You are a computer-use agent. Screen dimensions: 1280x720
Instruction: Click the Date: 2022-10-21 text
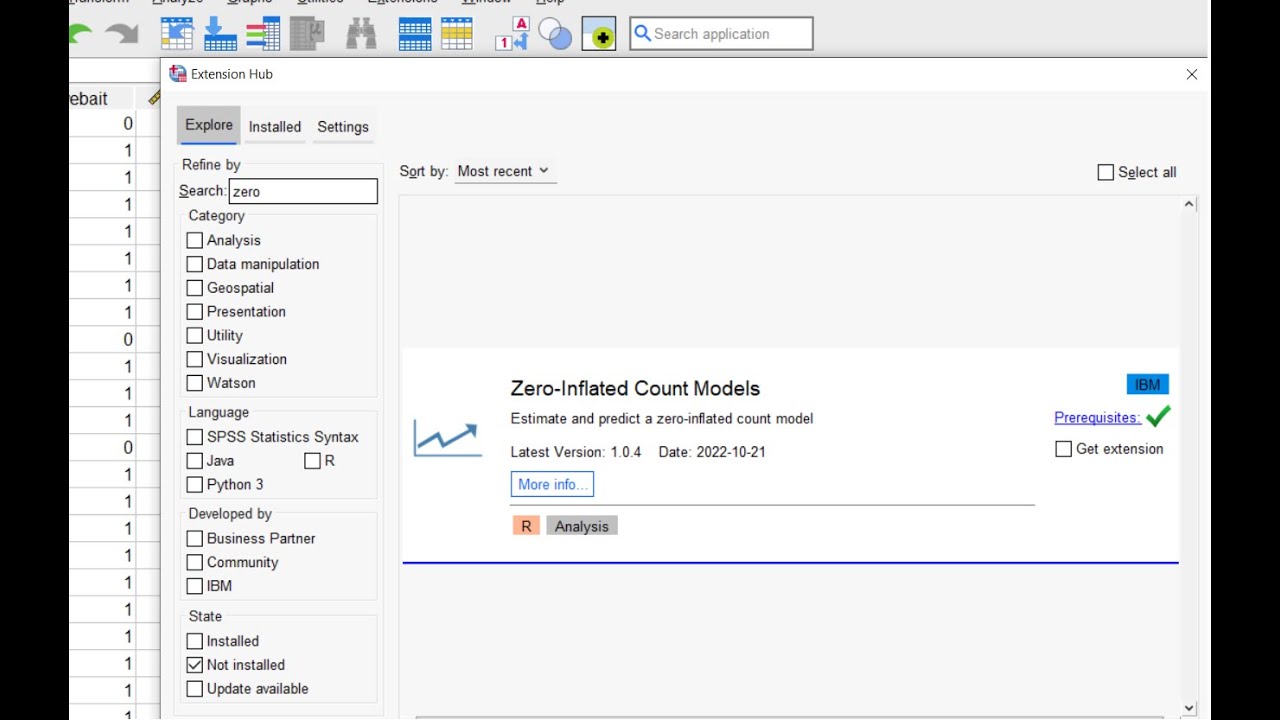click(712, 452)
